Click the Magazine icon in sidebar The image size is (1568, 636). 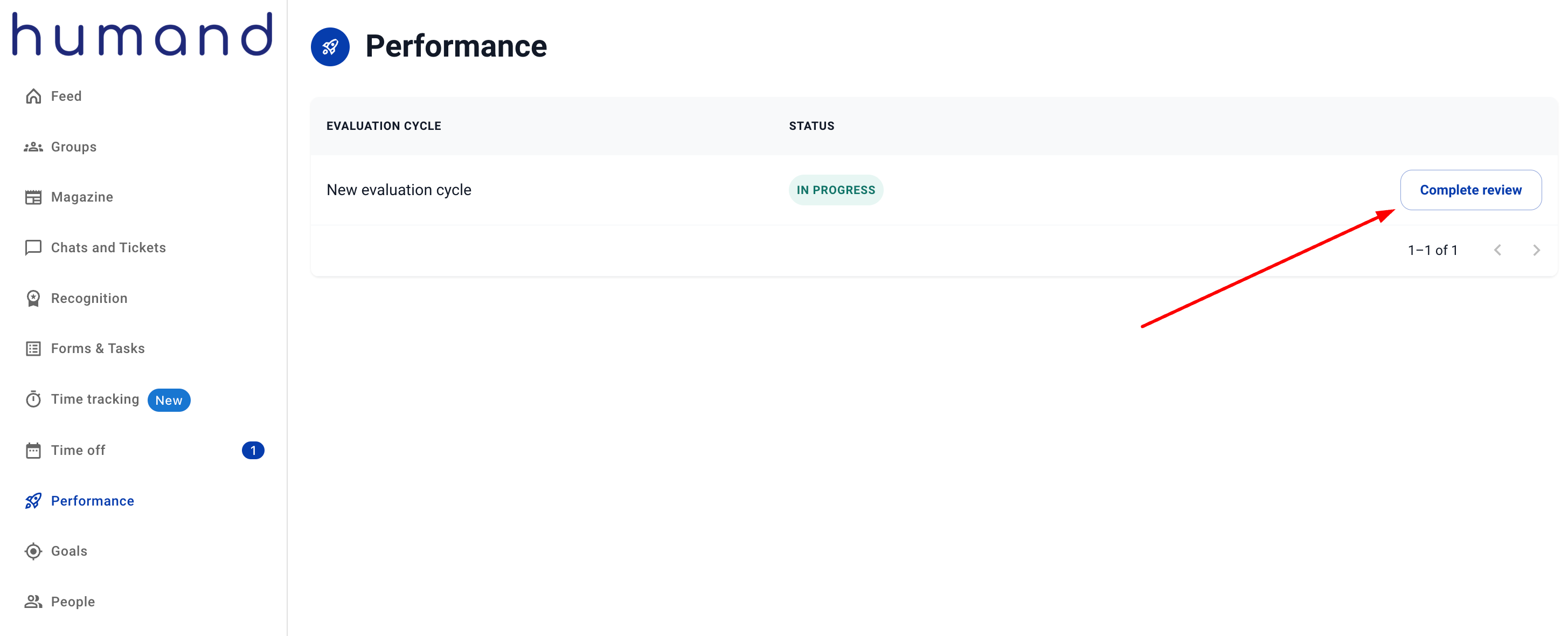pyautogui.click(x=33, y=197)
